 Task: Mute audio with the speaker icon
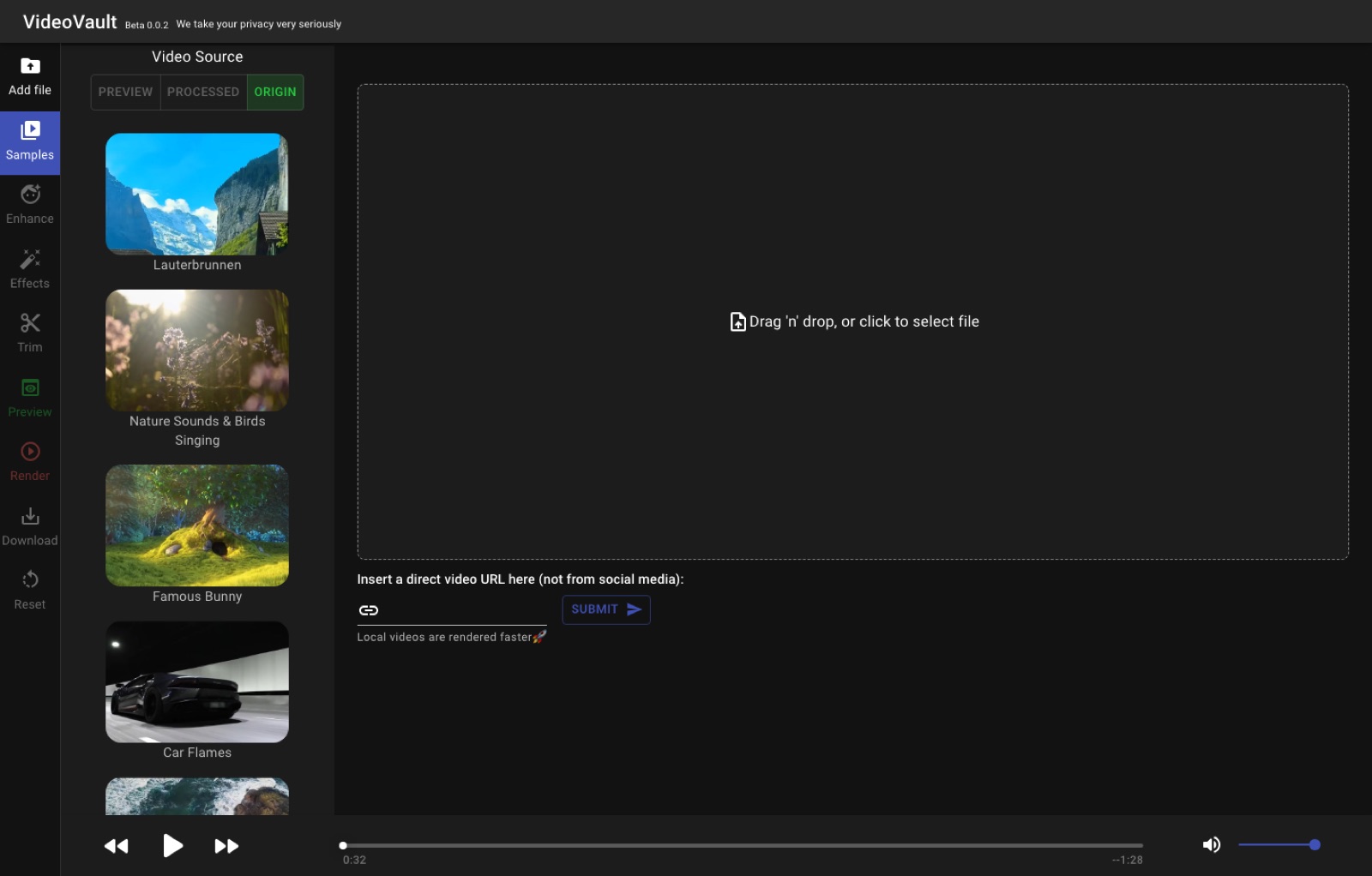[x=1211, y=845]
